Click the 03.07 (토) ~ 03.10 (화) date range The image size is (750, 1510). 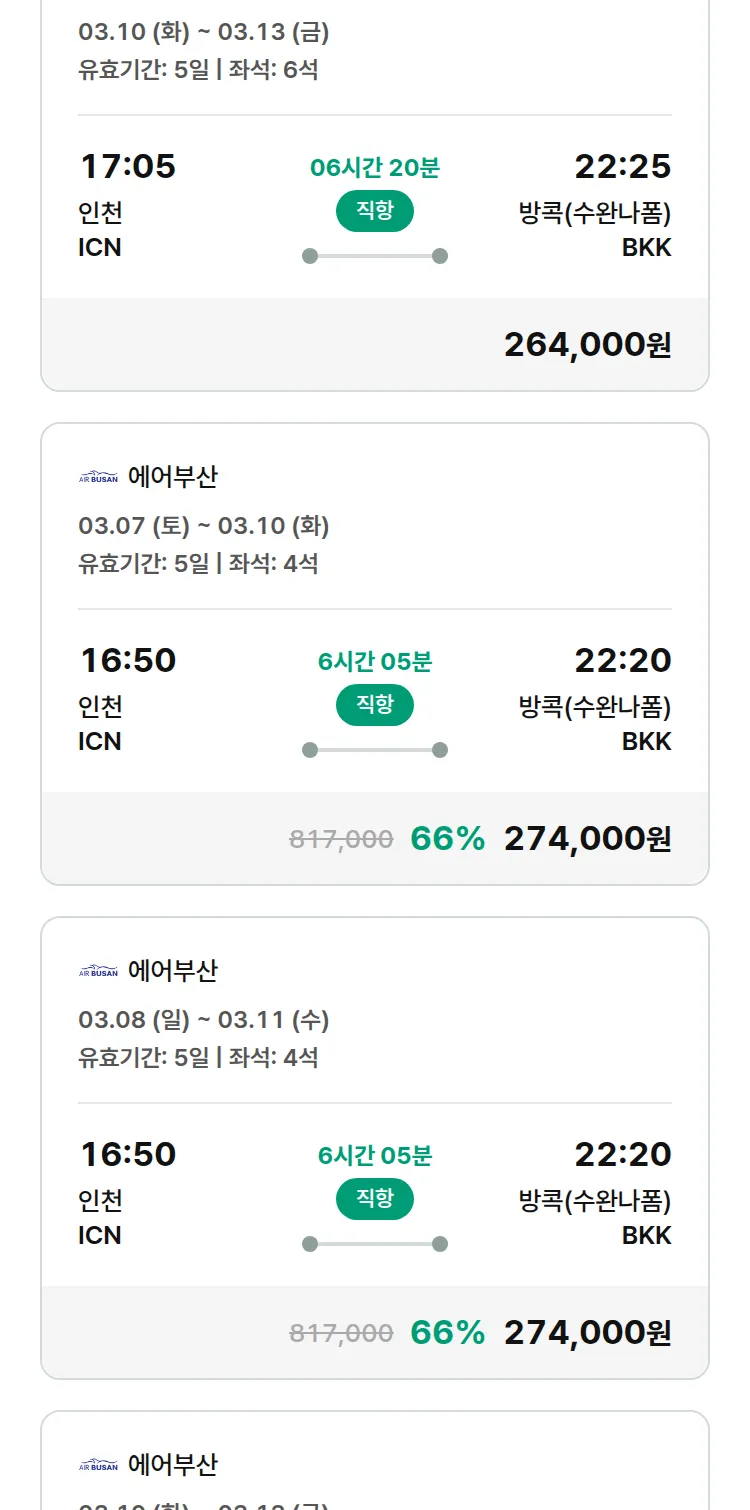coord(204,526)
